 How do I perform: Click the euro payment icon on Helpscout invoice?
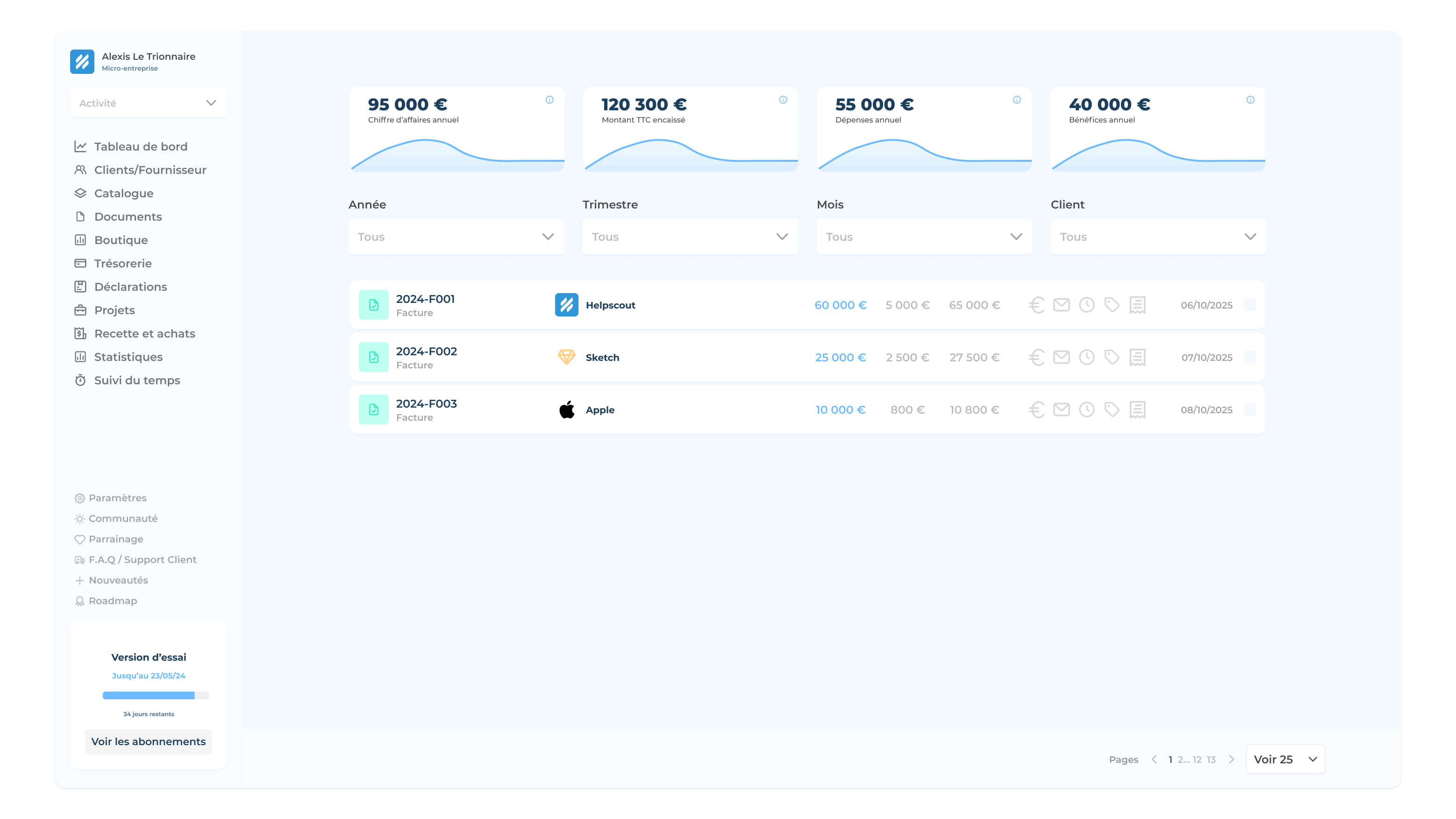(x=1036, y=305)
